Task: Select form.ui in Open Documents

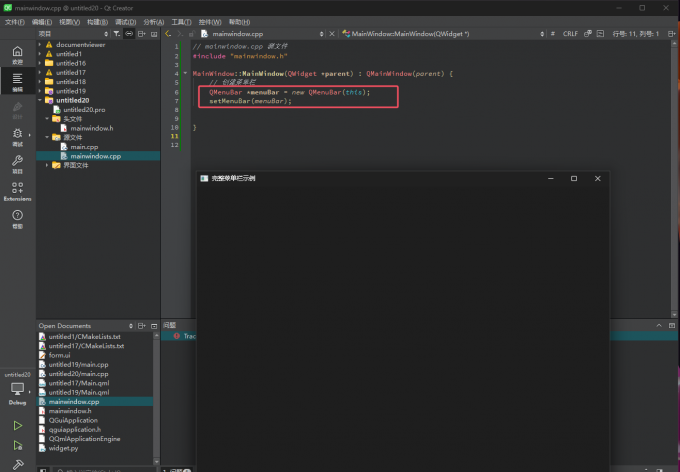Action: pyautogui.click(x=59, y=355)
